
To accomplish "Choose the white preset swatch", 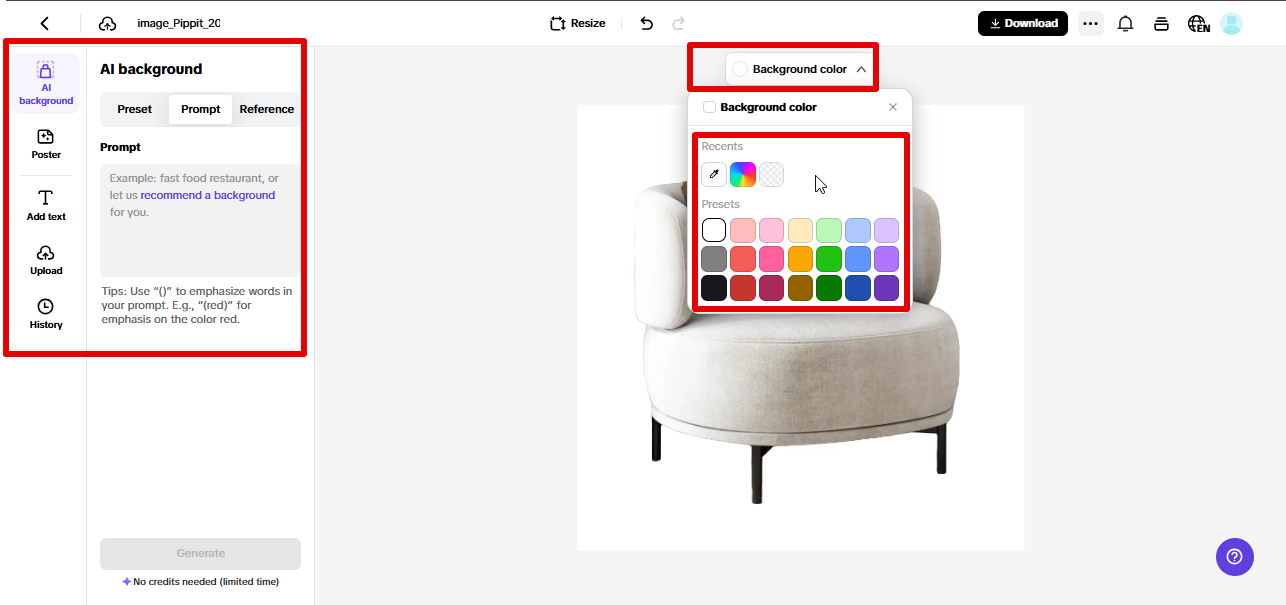I will [714, 230].
